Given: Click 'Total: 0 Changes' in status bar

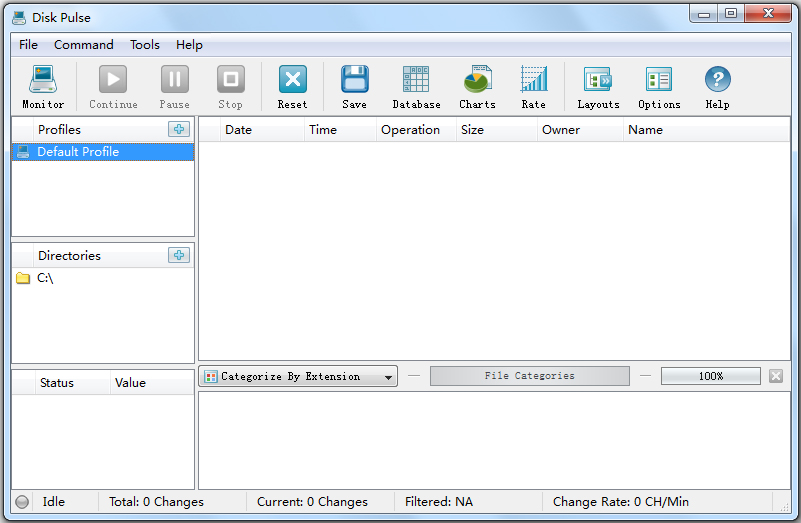Looking at the screenshot, I should (x=156, y=502).
